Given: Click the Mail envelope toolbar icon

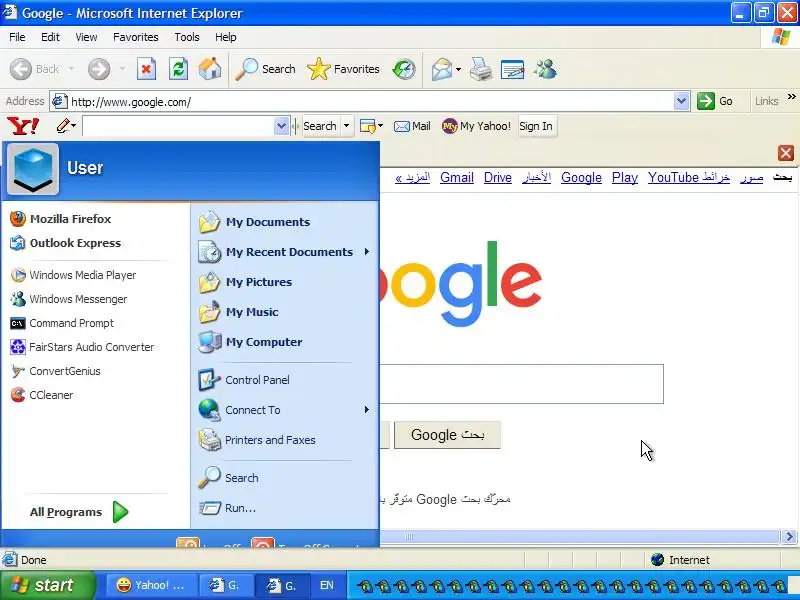Looking at the screenshot, I should pyautogui.click(x=441, y=69).
